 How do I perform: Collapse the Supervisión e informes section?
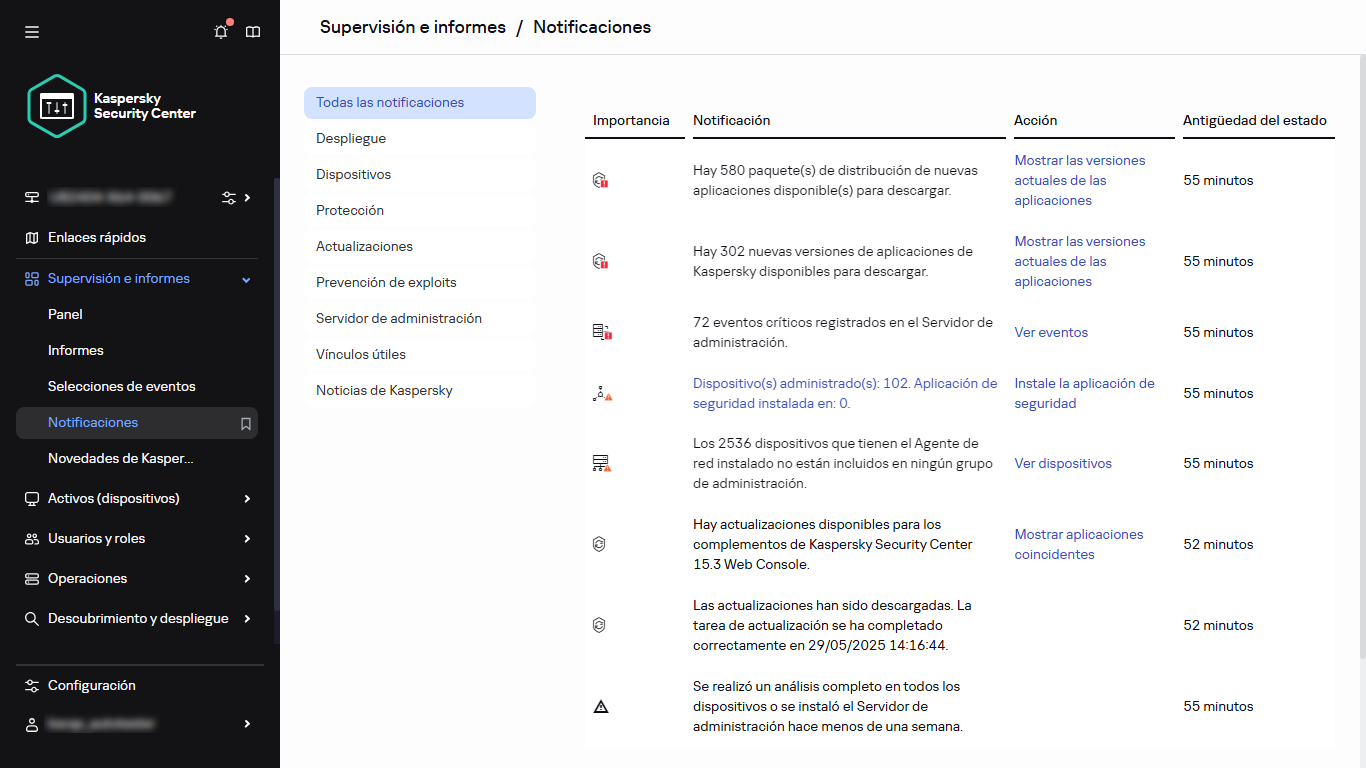(246, 279)
